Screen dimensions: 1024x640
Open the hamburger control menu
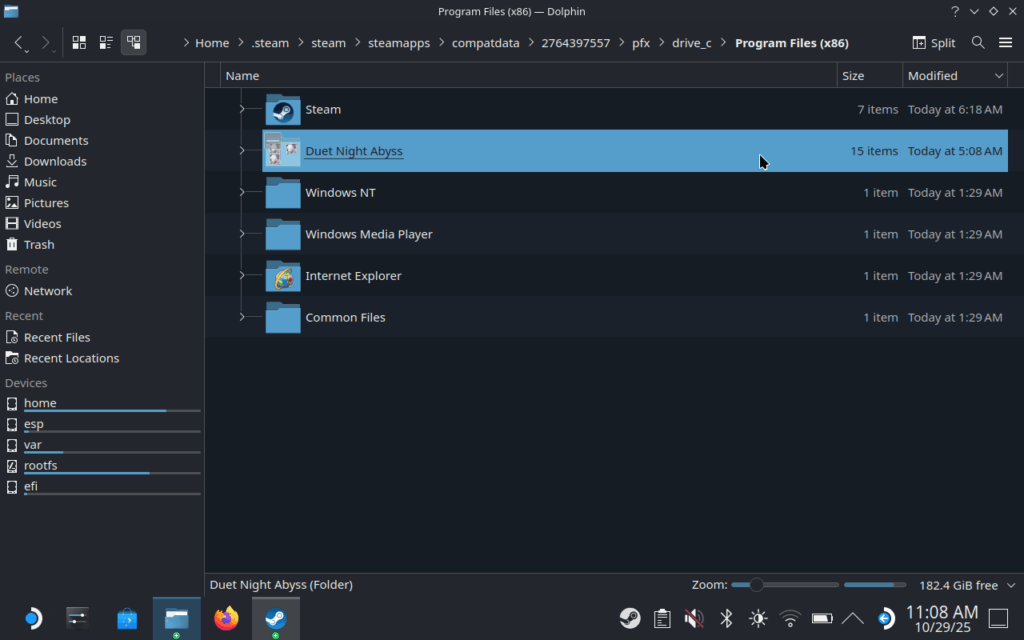tap(1006, 42)
